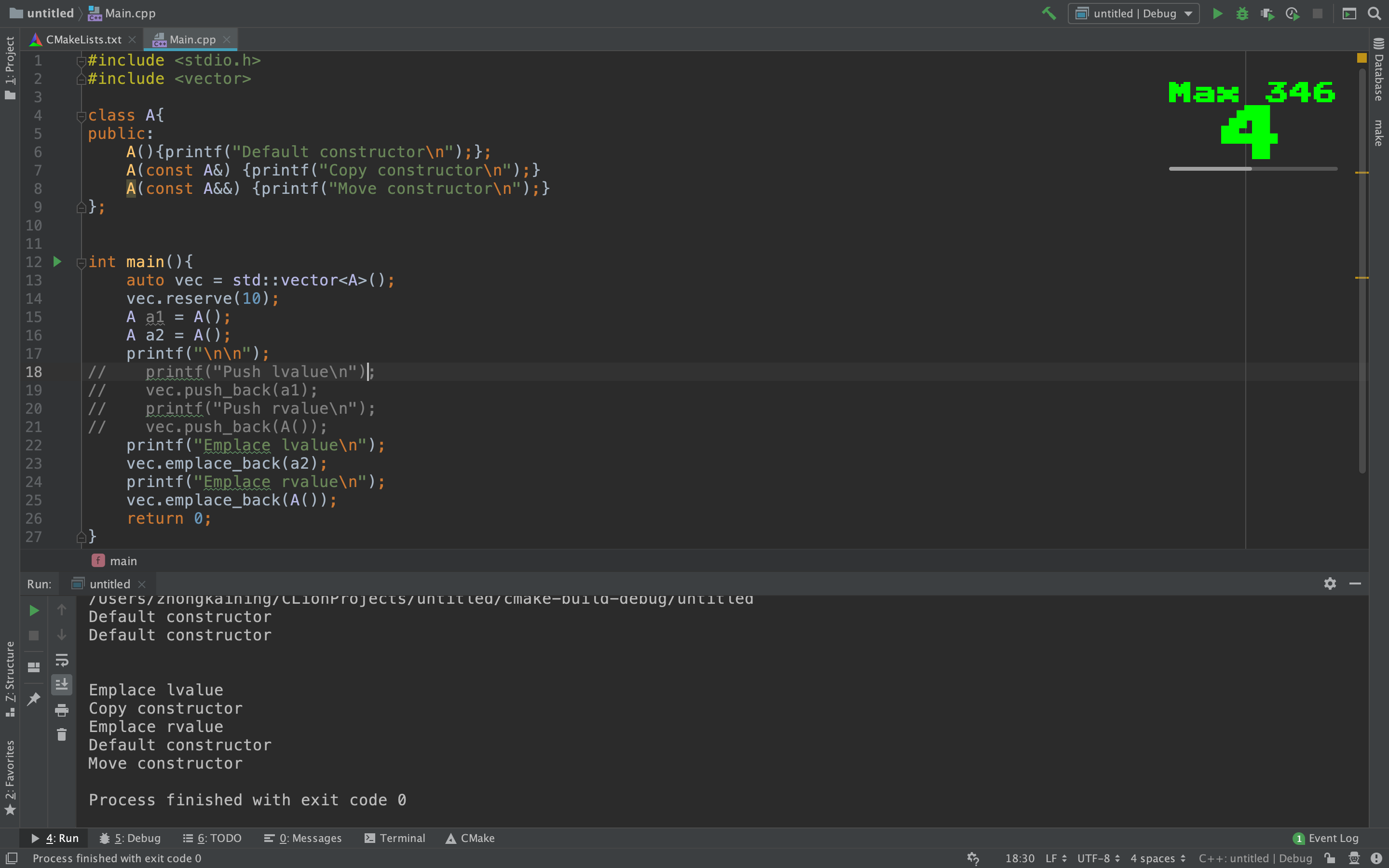Start debugging with the green bug icon
1389x868 pixels.
coord(1242,13)
